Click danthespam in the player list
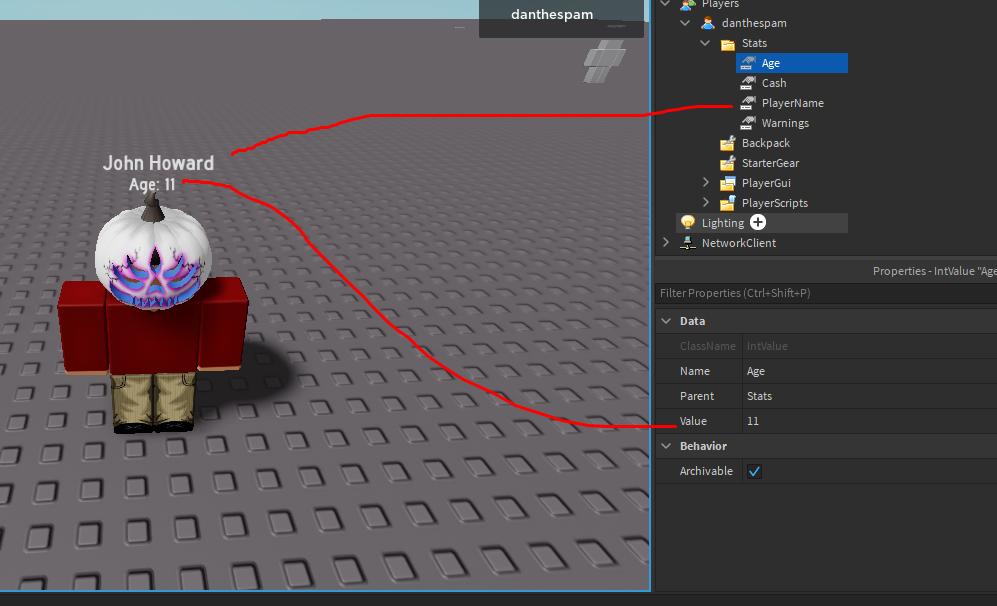 (x=552, y=15)
